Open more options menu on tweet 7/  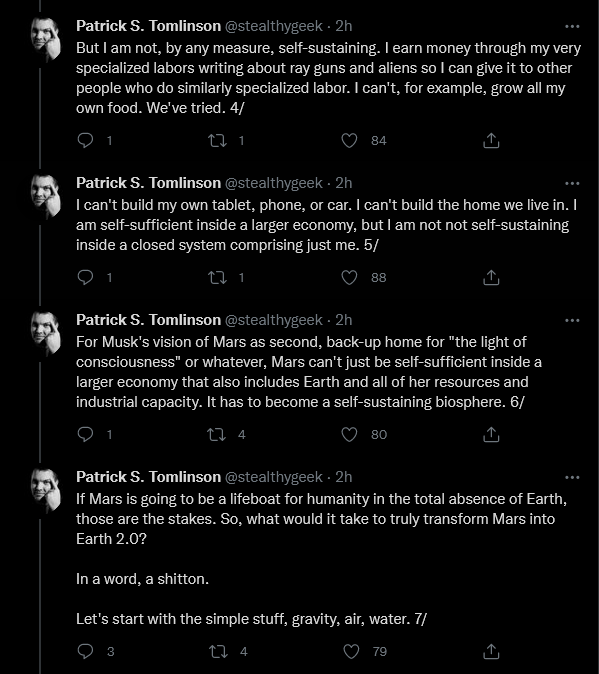click(x=572, y=477)
